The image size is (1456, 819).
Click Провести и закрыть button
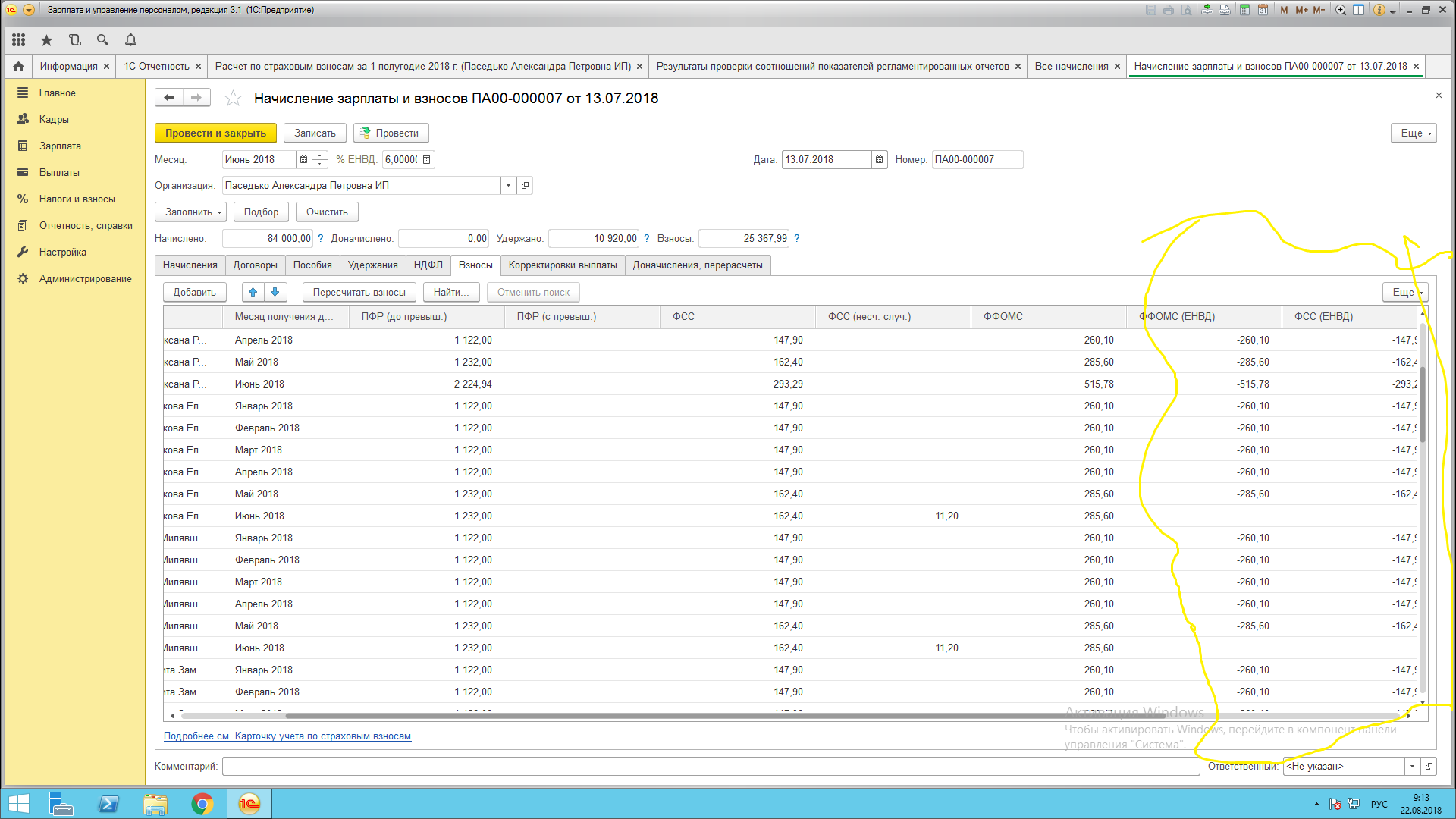pyautogui.click(x=215, y=133)
